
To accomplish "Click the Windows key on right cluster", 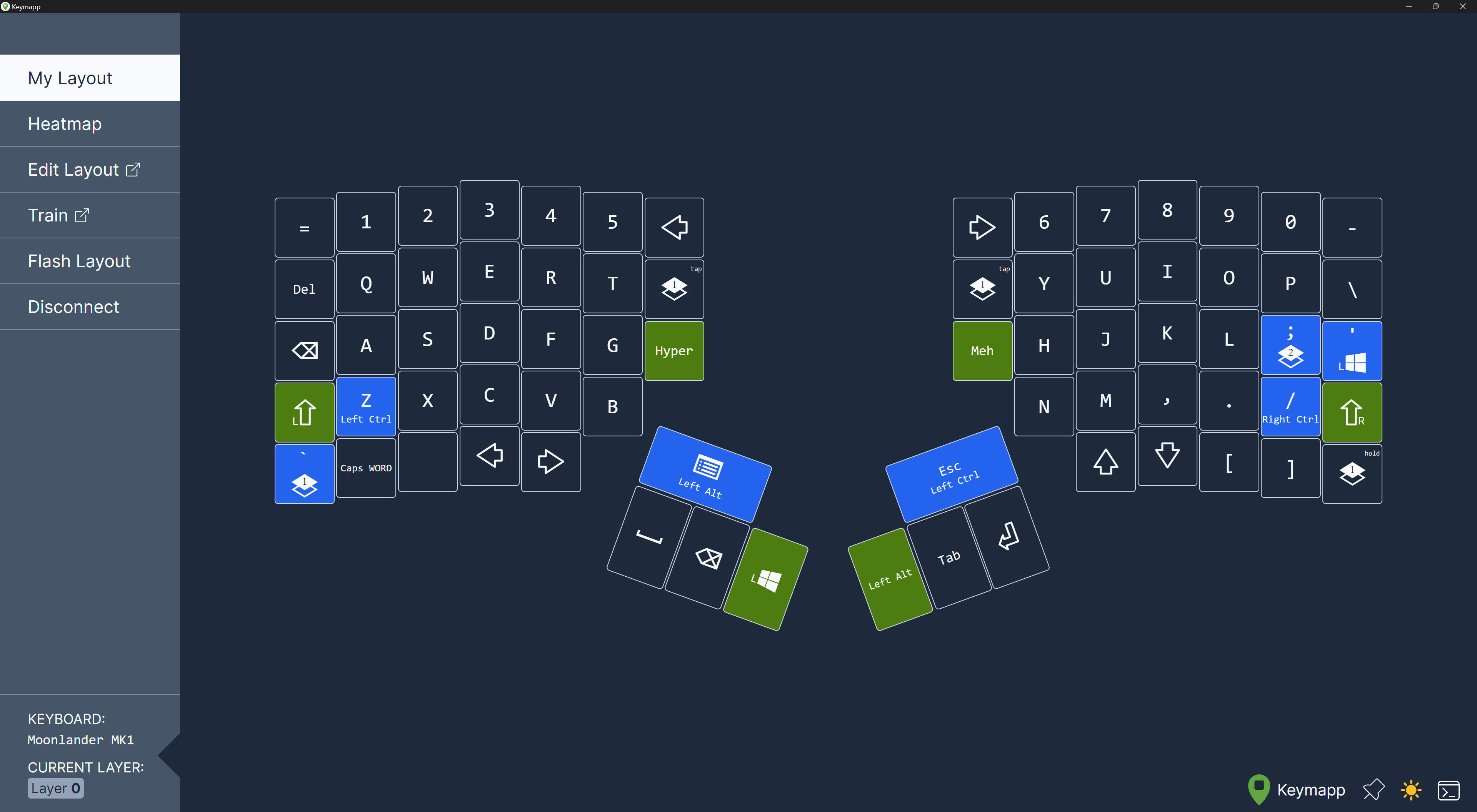I will click(x=1352, y=350).
